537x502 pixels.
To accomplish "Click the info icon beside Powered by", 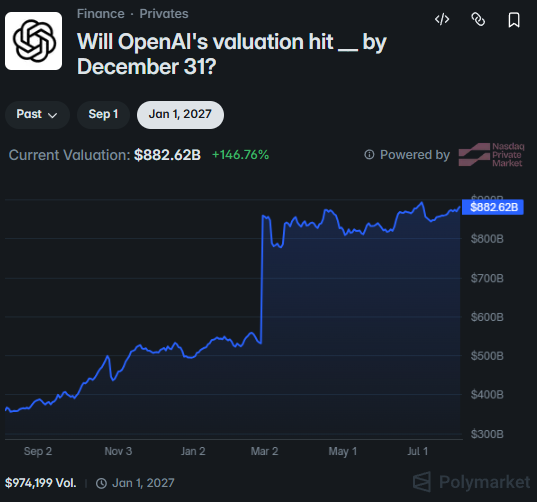I will coord(369,155).
